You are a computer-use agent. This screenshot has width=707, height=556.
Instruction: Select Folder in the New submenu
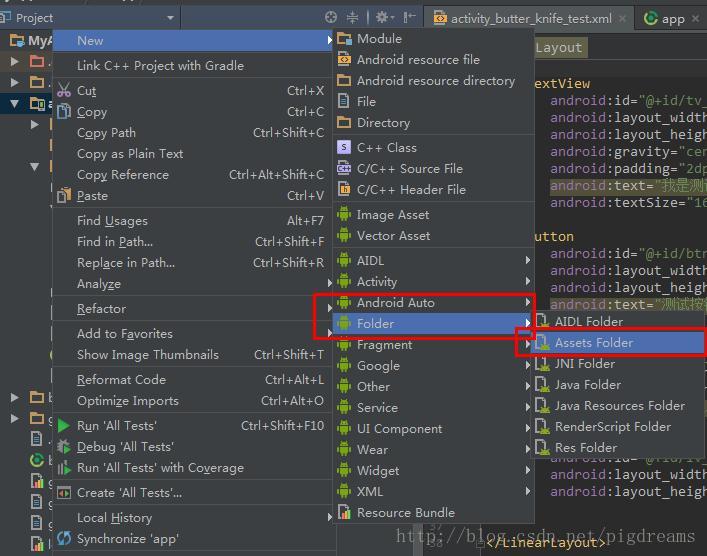point(433,324)
